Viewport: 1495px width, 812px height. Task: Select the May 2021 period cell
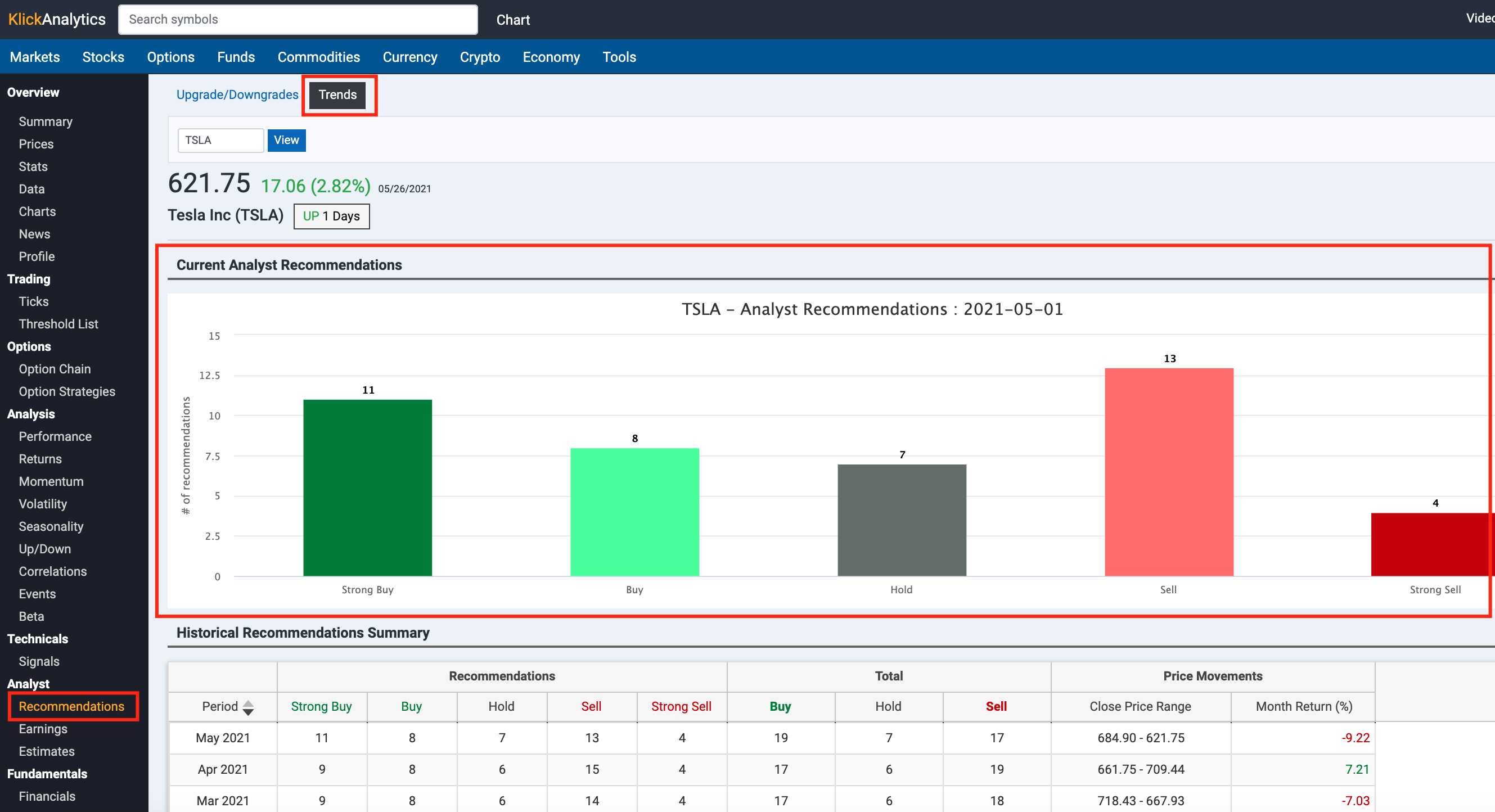pyautogui.click(x=223, y=738)
